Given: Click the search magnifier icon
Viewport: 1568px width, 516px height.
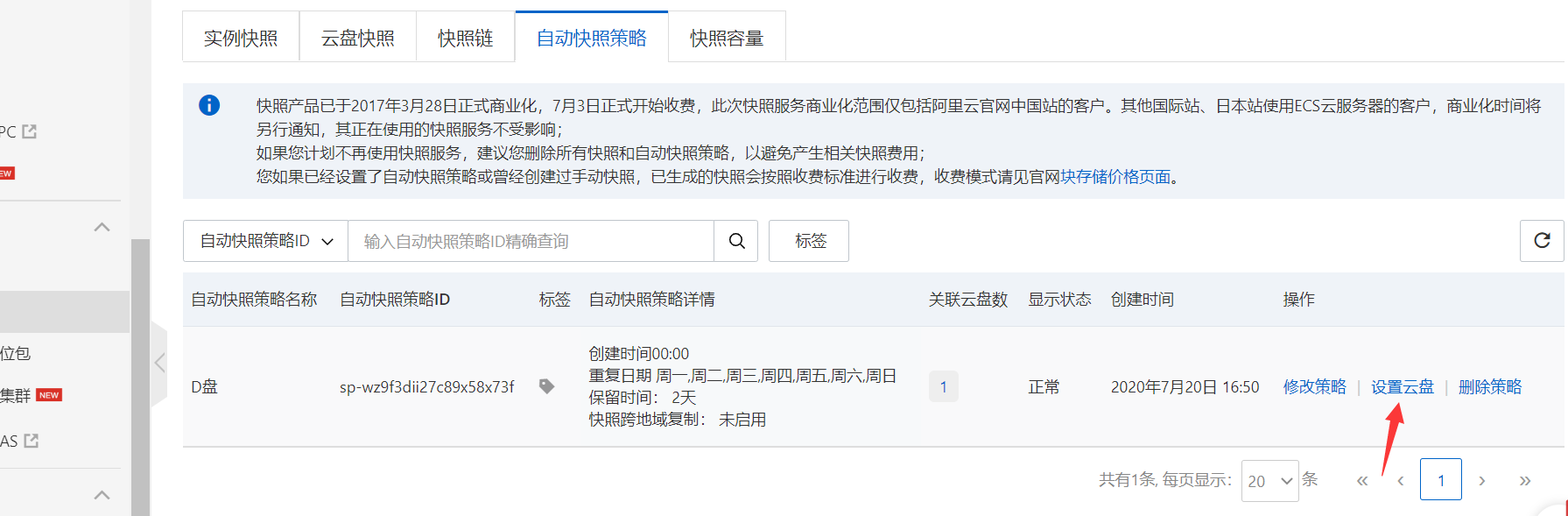Looking at the screenshot, I should (x=737, y=241).
